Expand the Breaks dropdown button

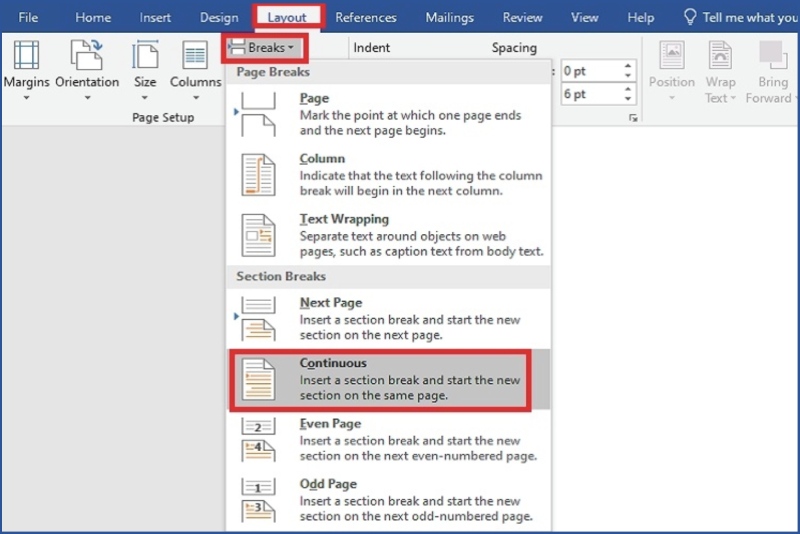[x=261, y=47]
